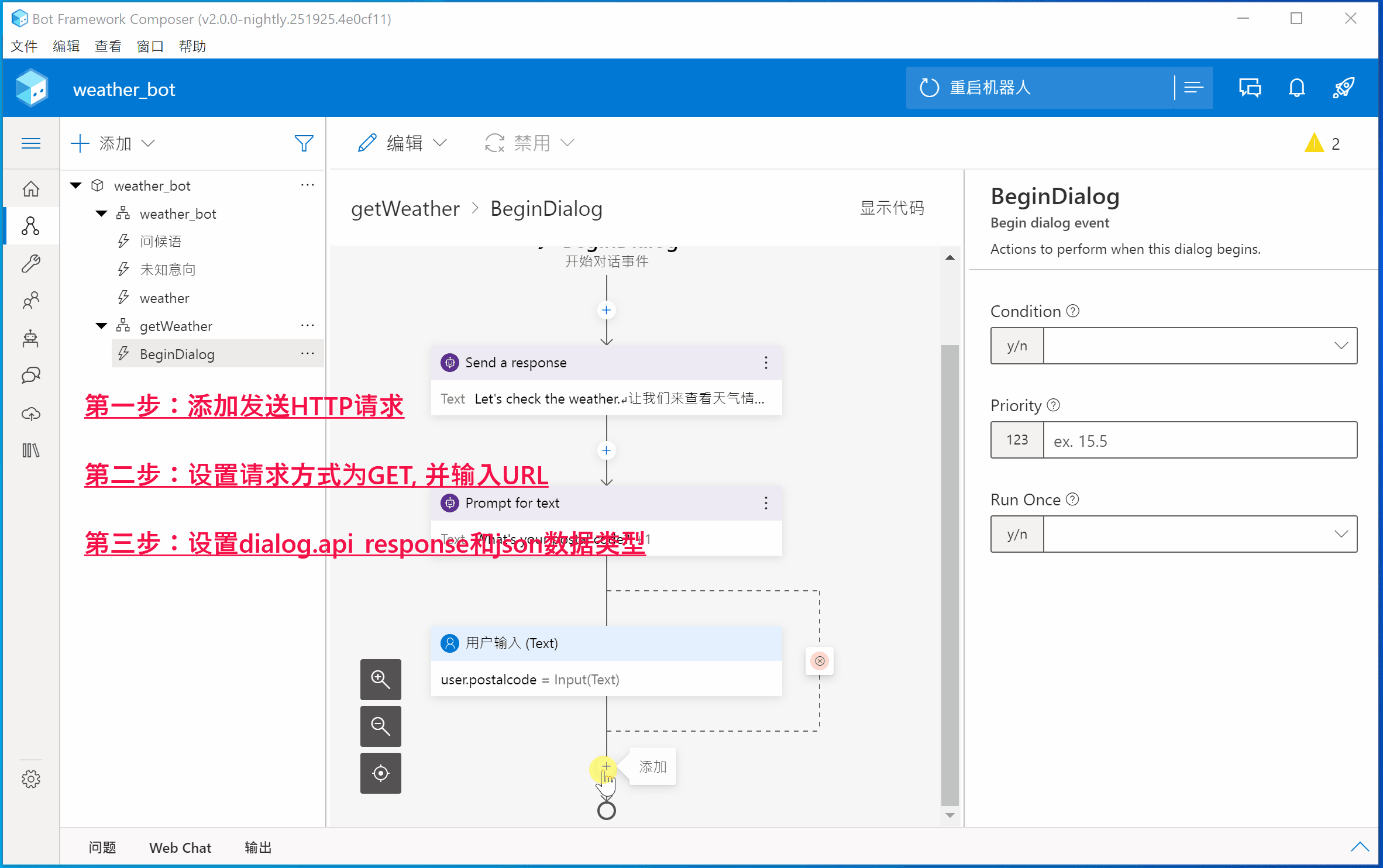
Task: Collapse the getWeather tree node
Action: (x=102, y=326)
